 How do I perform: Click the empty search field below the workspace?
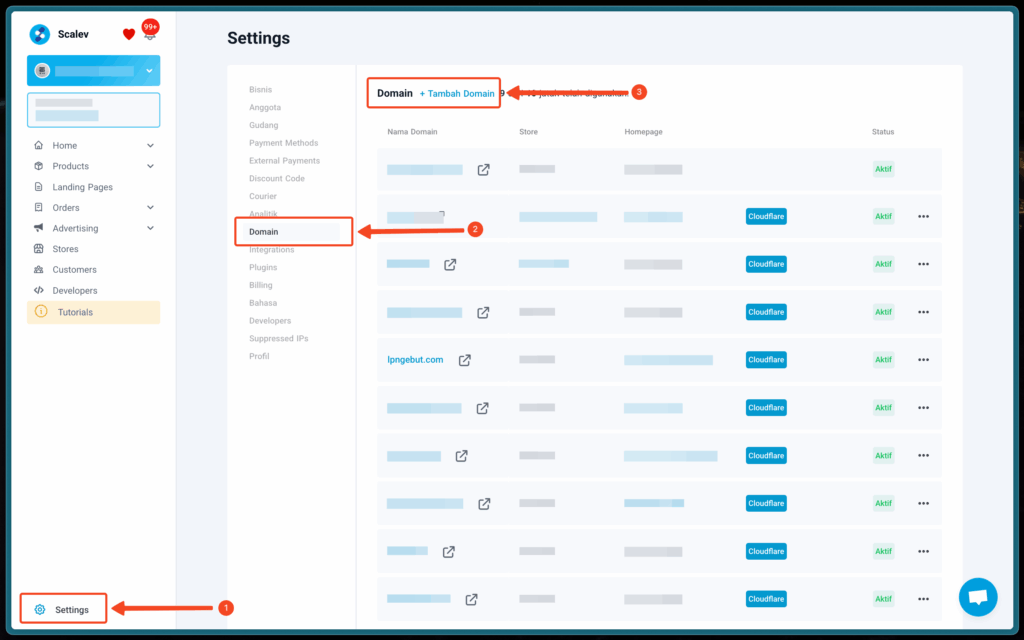[x=93, y=110]
